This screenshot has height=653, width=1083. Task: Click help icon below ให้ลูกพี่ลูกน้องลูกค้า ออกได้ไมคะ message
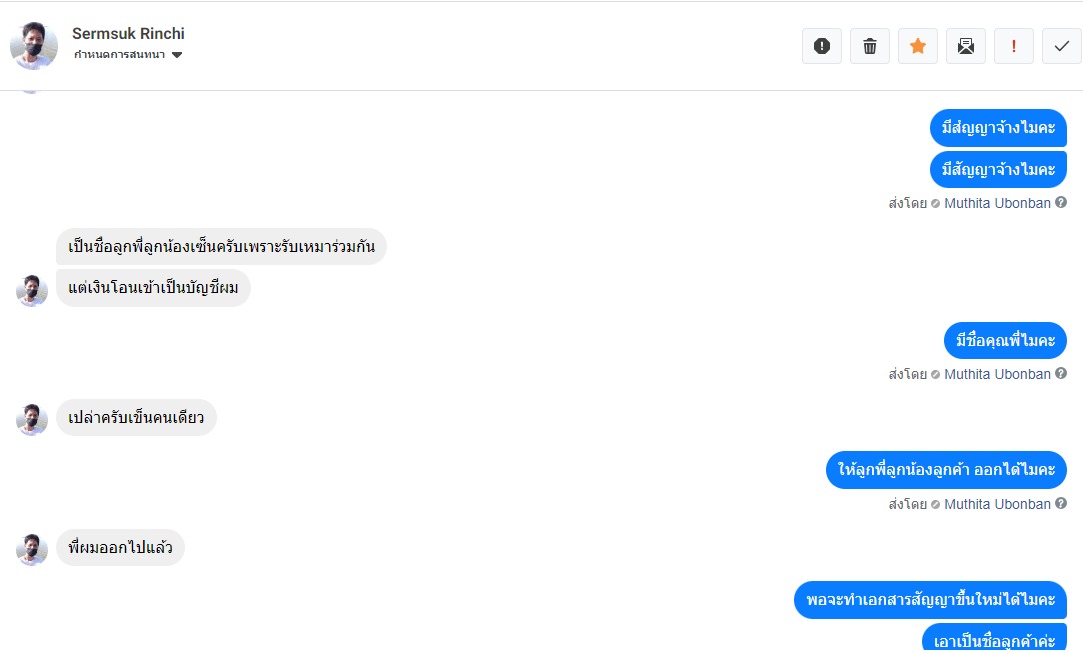[x=1061, y=504]
